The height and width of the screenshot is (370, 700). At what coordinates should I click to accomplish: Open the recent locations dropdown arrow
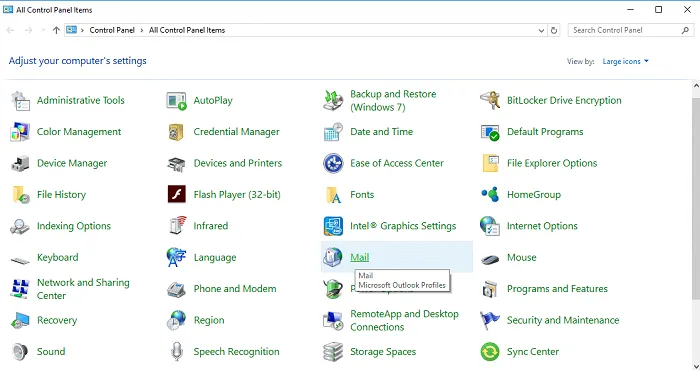pos(43,30)
